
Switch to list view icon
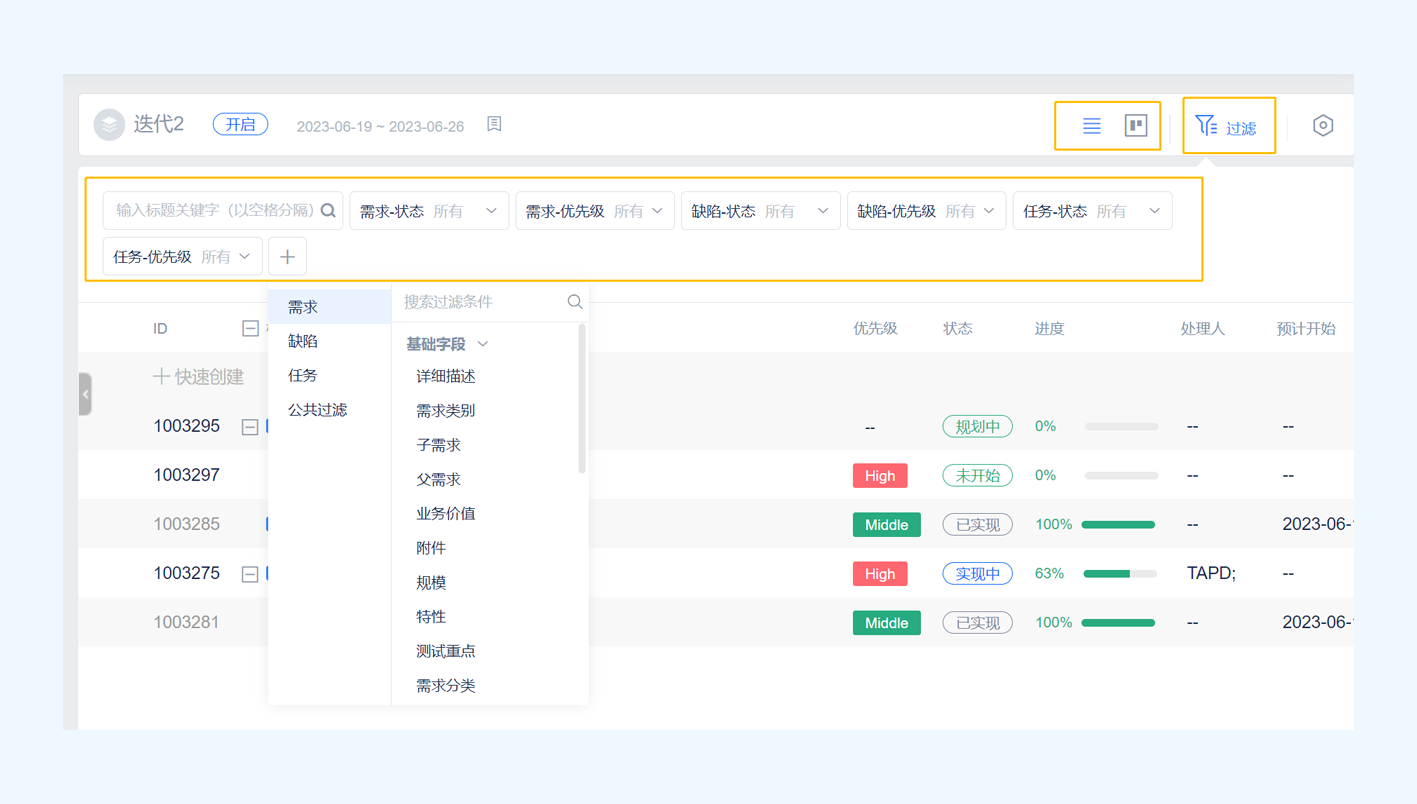point(1091,126)
